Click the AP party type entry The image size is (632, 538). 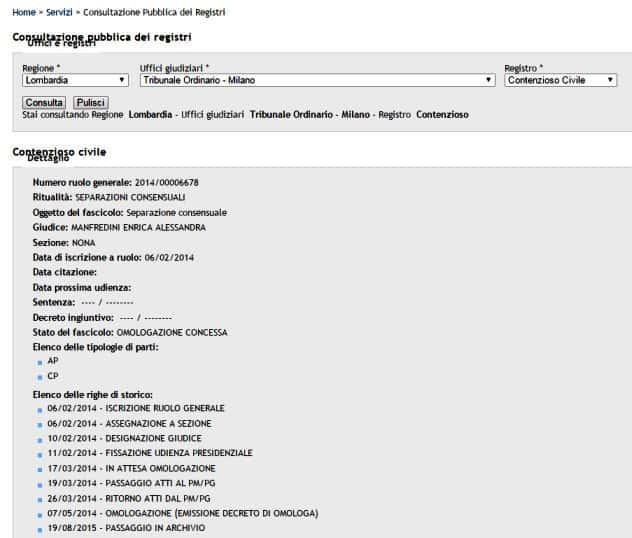[x=53, y=361]
